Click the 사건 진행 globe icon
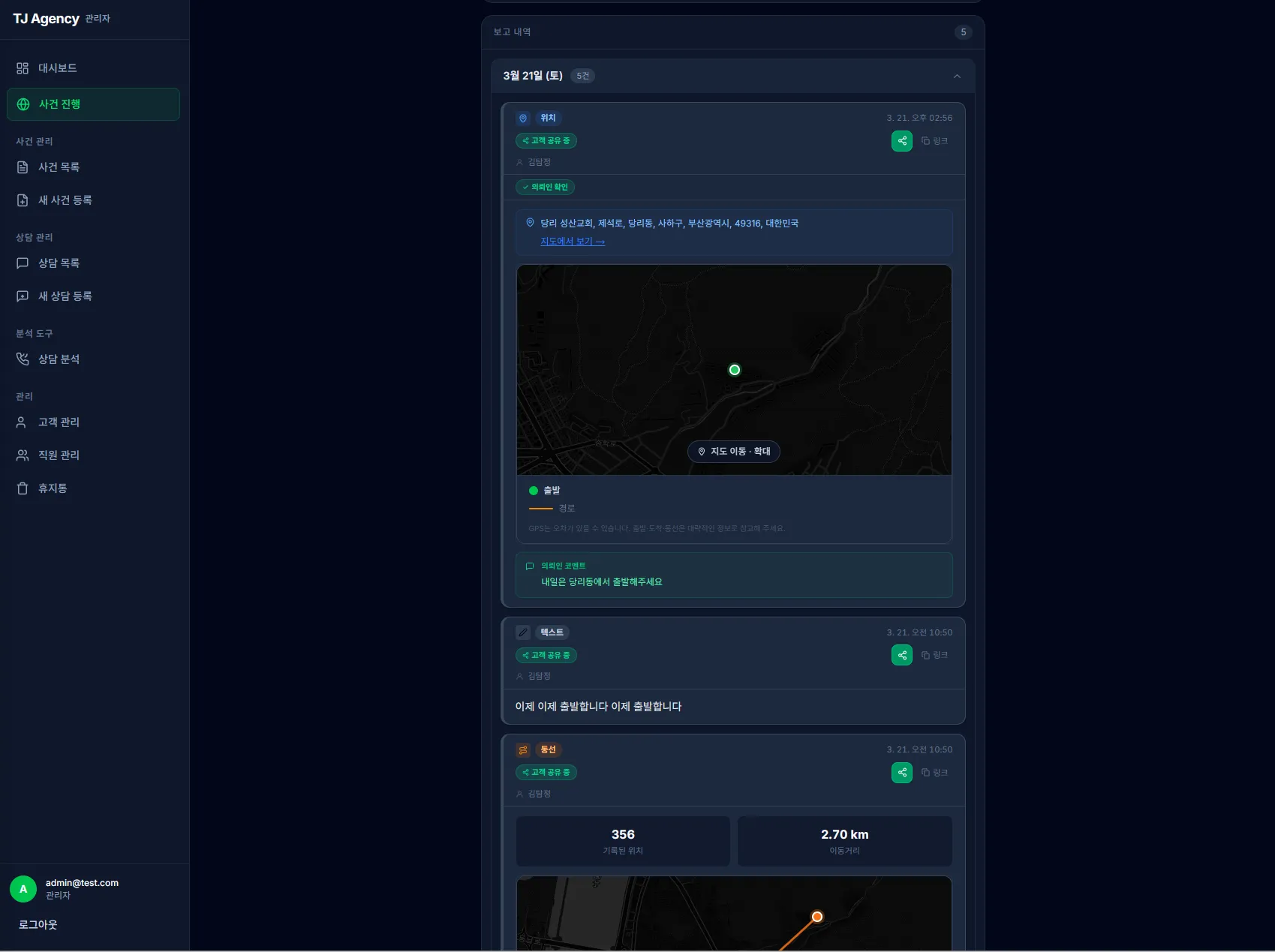 click(23, 104)
